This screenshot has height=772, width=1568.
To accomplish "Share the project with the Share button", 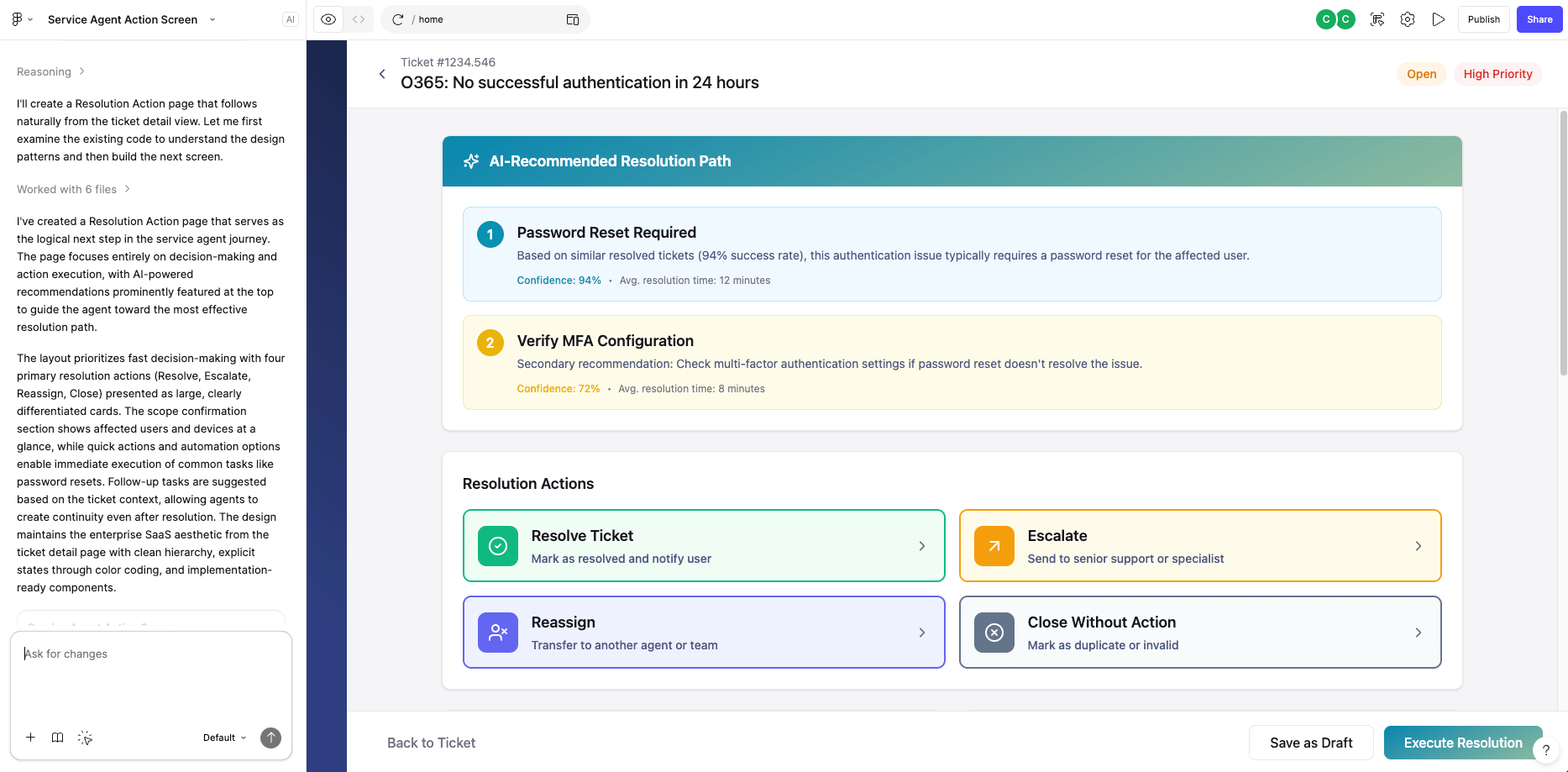I will pyautogui.click(x=1539, y=18).
